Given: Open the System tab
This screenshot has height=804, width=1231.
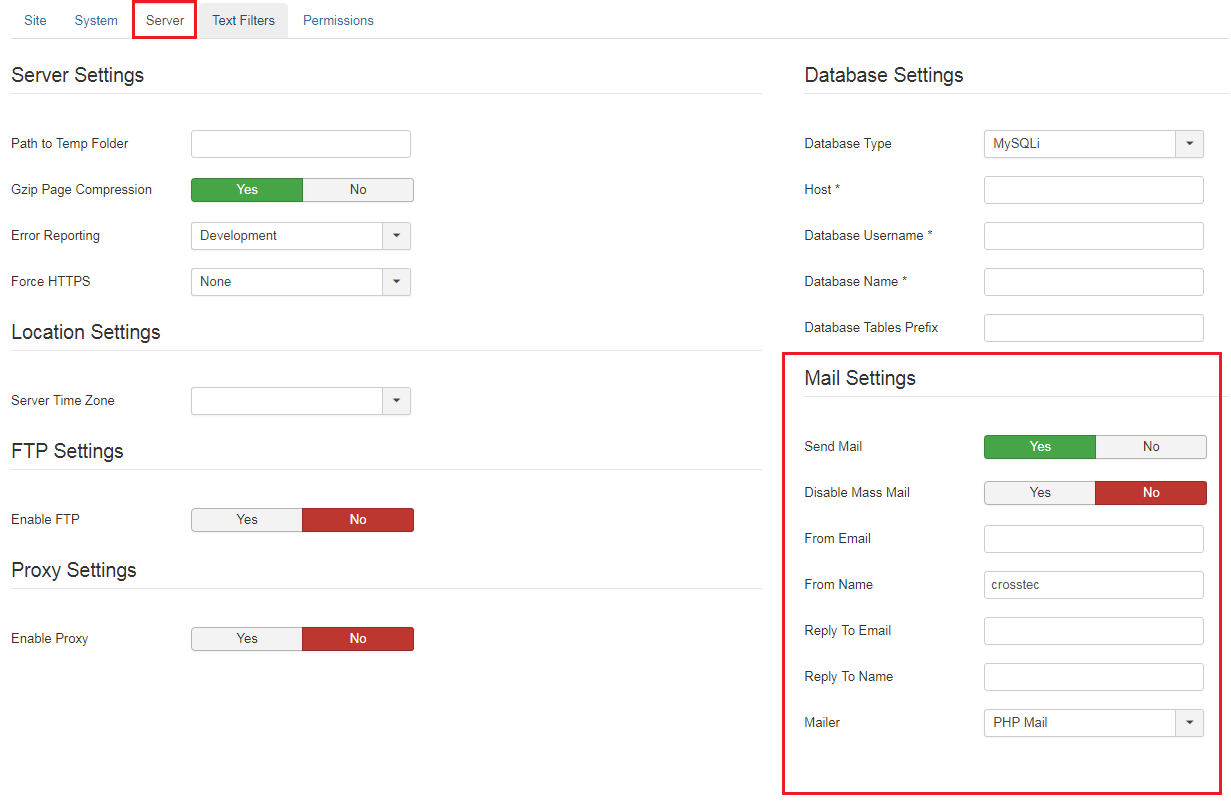Looking at the screenshot, I should 96,20.
